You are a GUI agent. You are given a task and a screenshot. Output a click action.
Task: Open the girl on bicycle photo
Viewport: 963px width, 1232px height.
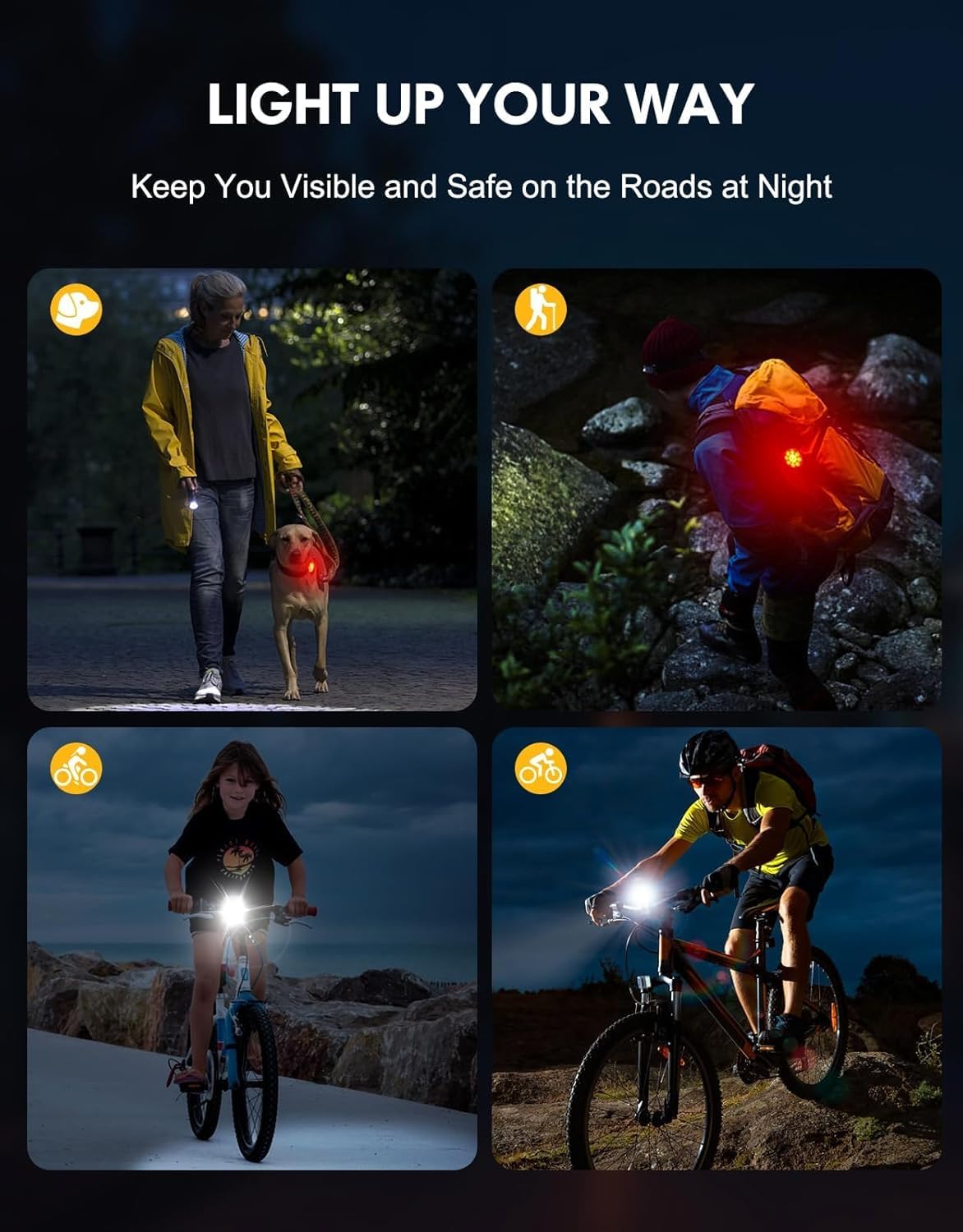tap(252, 949)
